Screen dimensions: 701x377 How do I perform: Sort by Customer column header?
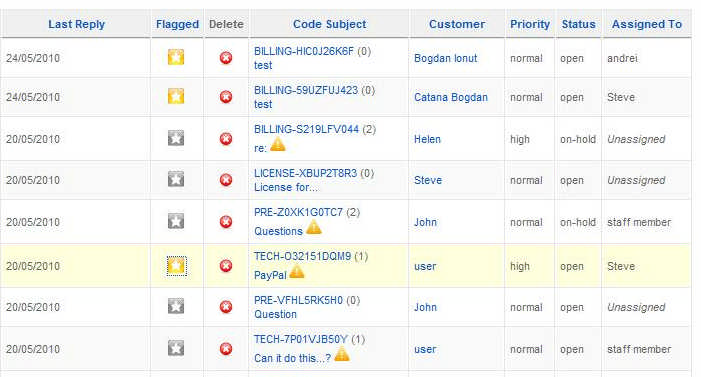[457, 24]
